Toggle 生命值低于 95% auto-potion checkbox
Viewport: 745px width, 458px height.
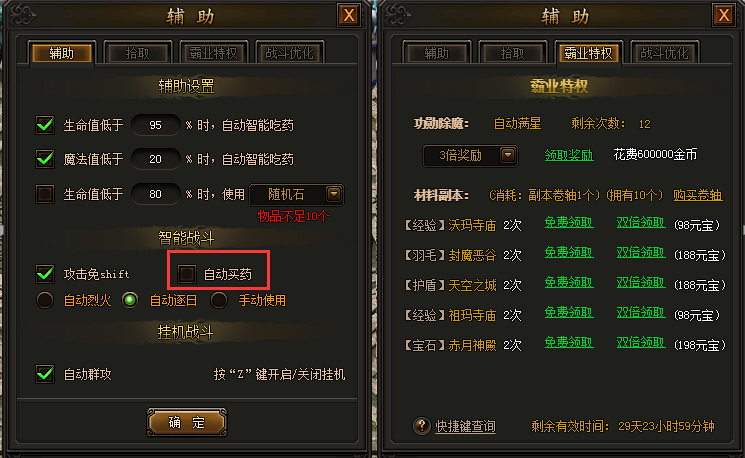[x=45, y=125]
